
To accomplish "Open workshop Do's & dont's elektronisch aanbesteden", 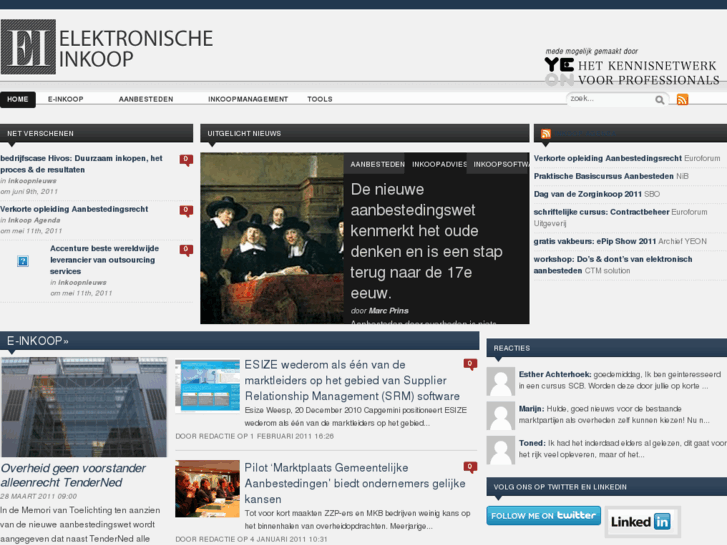I will point(613,265).
